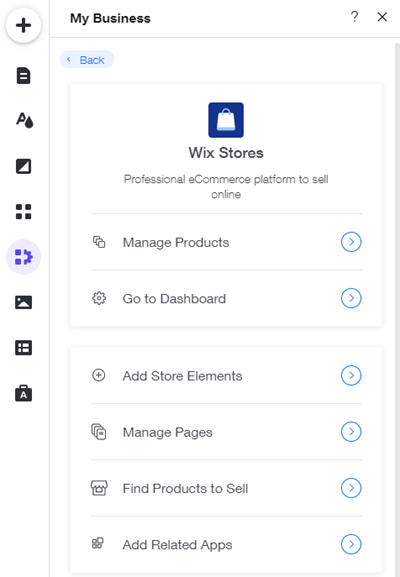Expand Manage Products with its arrow
Viewport: 400px width, 577px height.
(x=351, y=242)
